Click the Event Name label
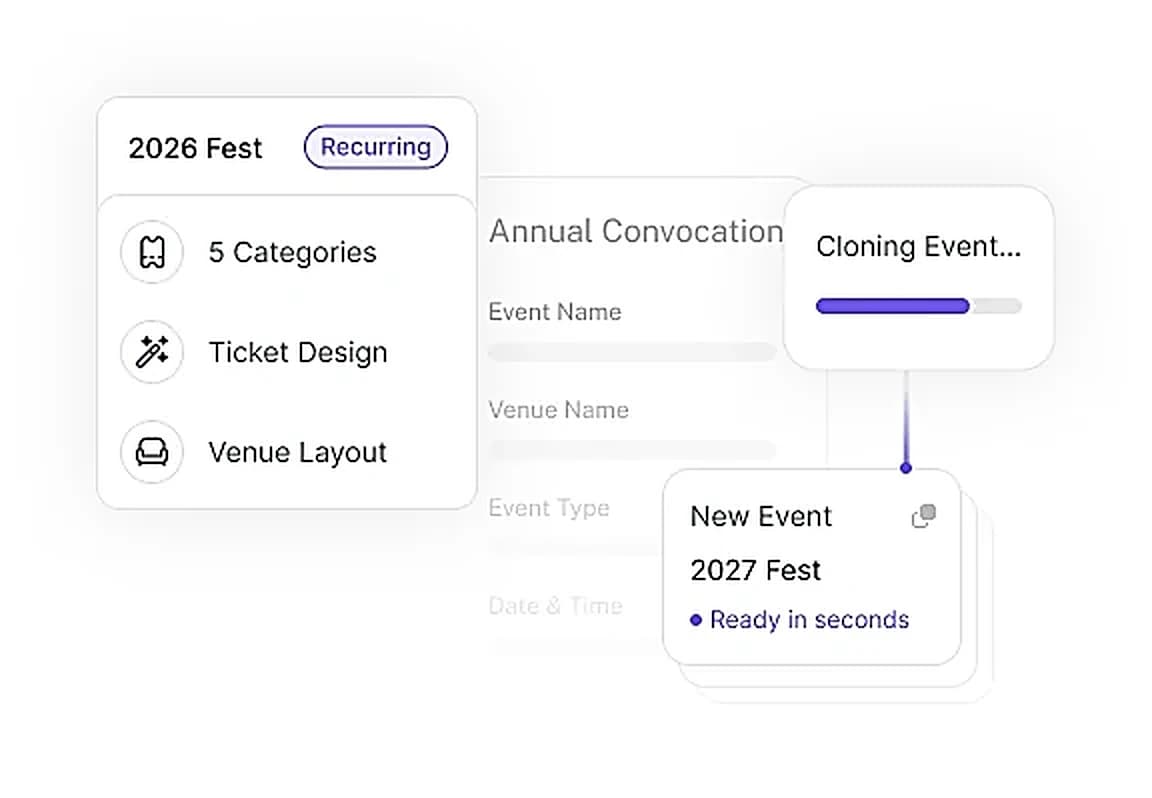Viewport: 1152px width, 798px height. [555, 312]
